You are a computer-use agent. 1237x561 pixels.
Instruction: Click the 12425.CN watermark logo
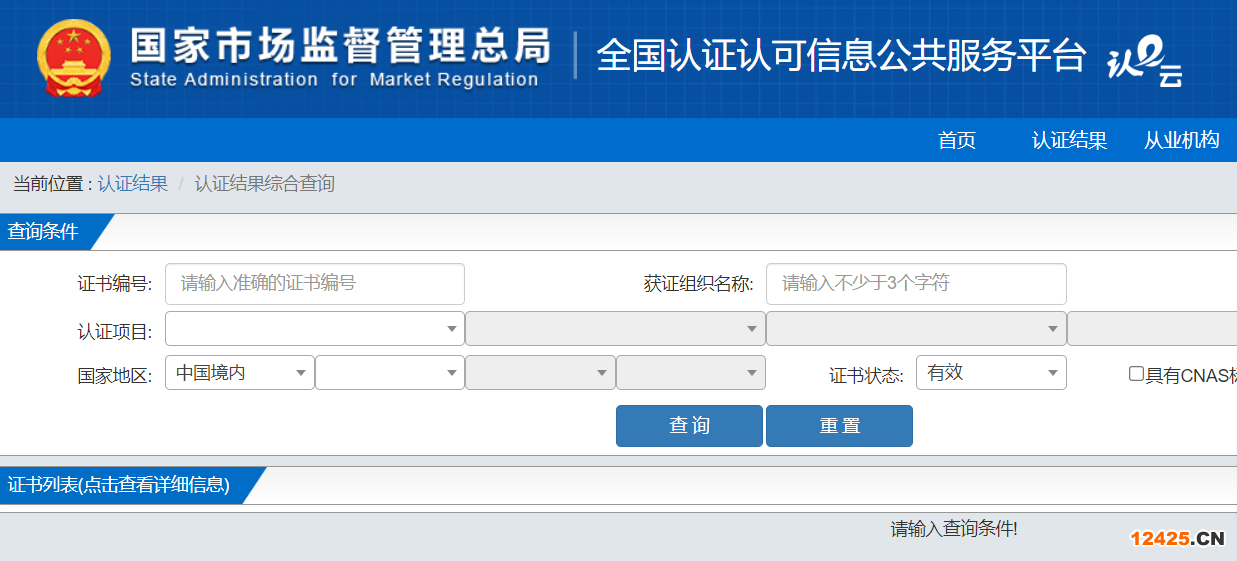pos(1177,539)
